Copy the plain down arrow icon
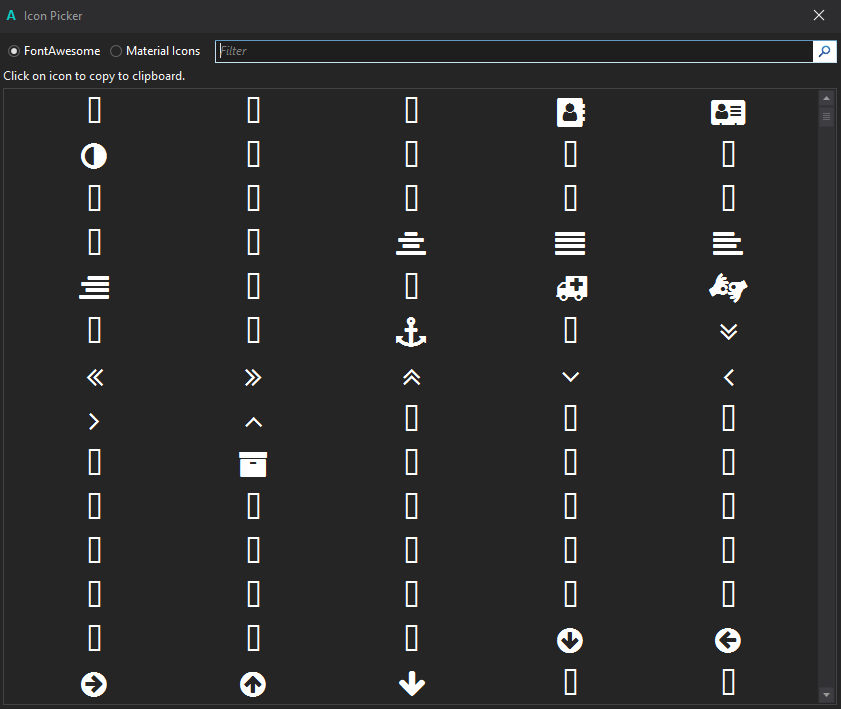This screenshot has height=709, width=841. [411, 684]
